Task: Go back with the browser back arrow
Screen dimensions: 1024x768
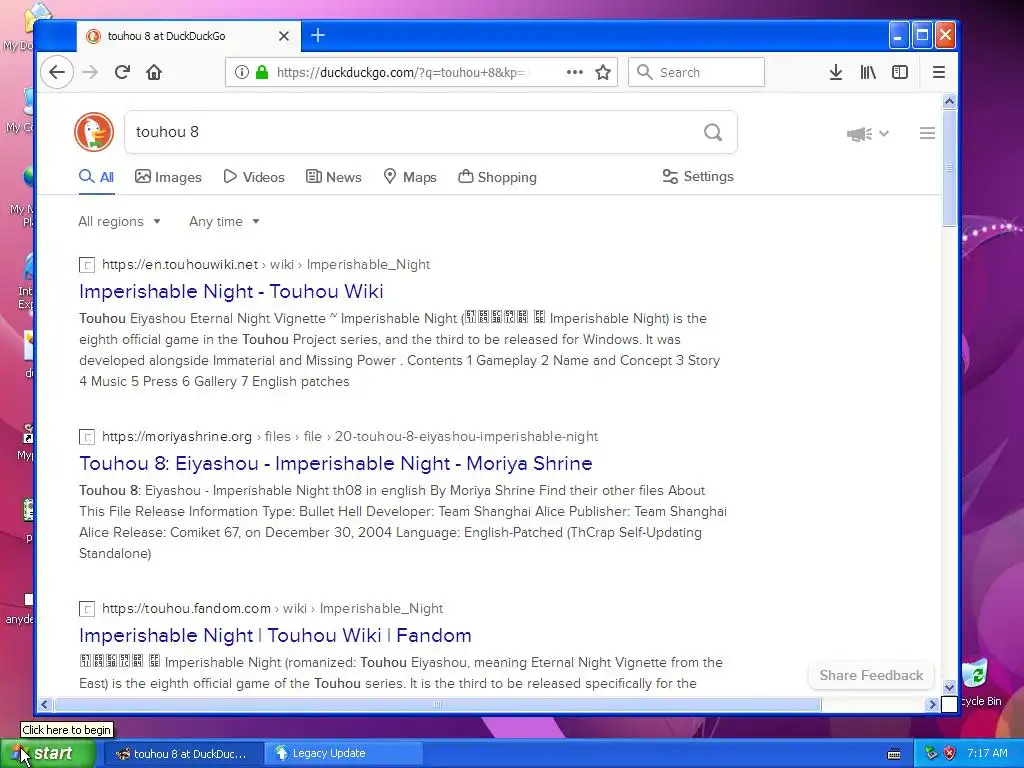Action: coord(57,72)
